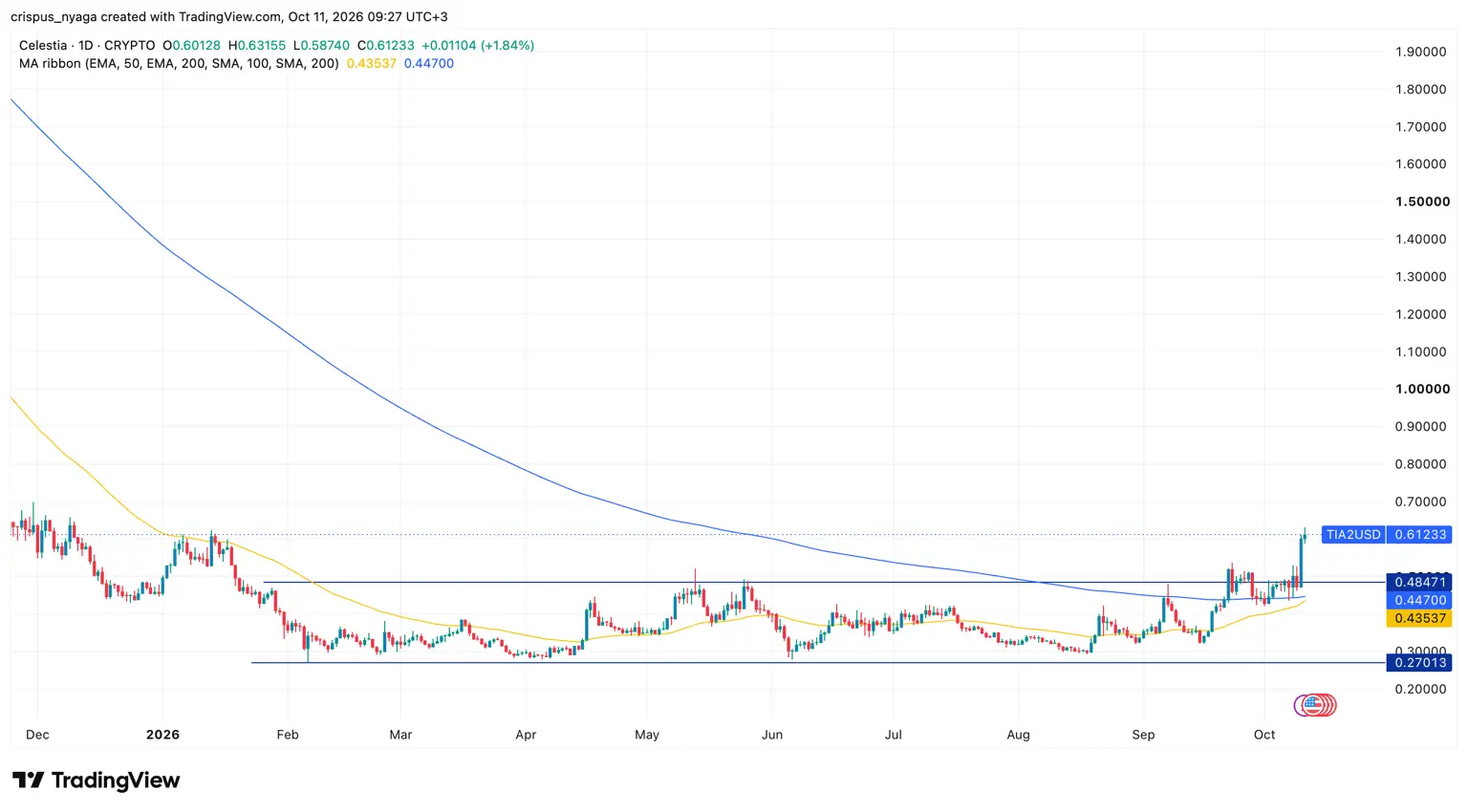The image size is (1468, 812).
Task: Click the 1.00000 level on price axis
Action: click(x=1422, y=389)
